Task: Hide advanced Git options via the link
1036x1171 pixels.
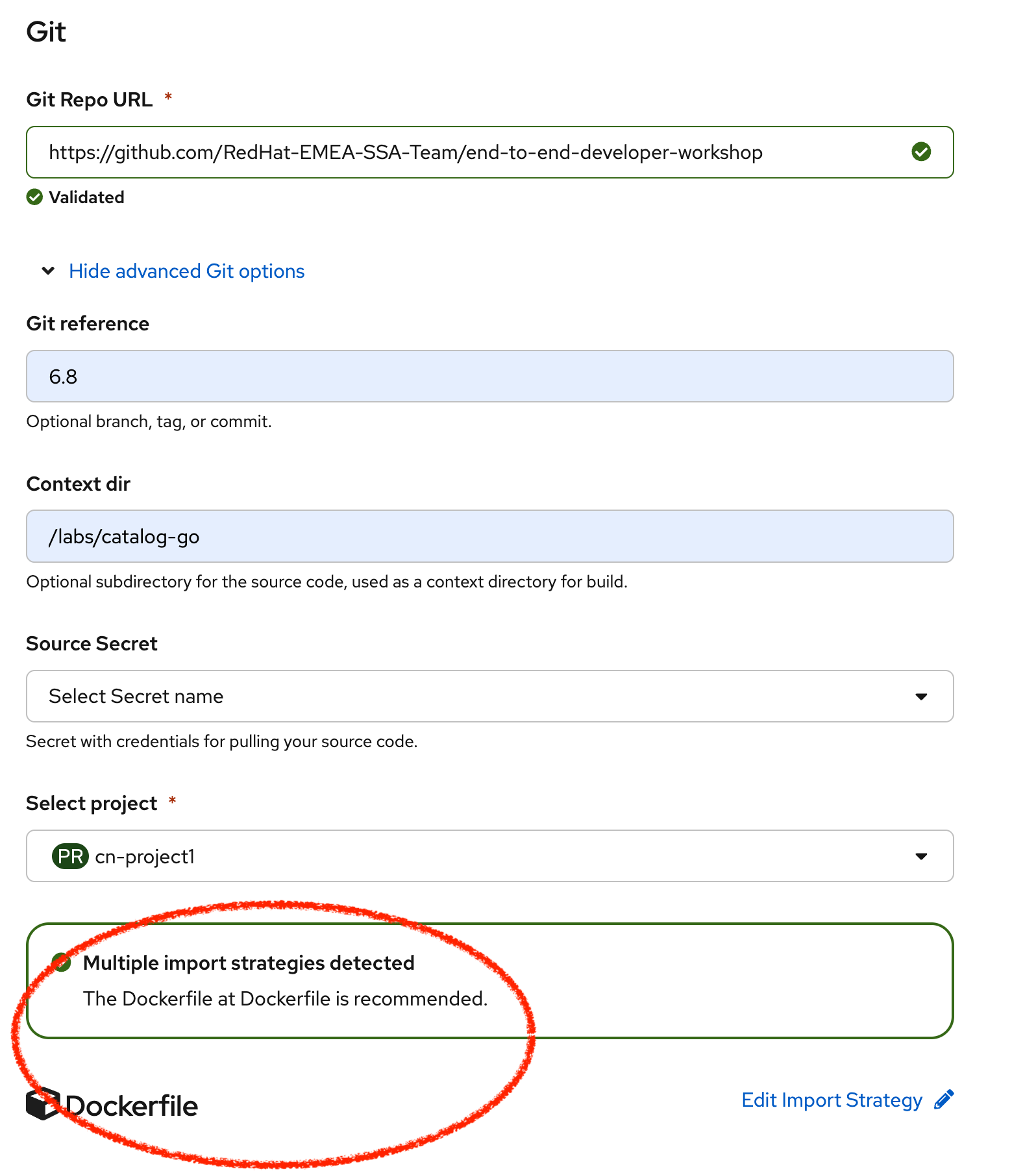Action: 186,271
